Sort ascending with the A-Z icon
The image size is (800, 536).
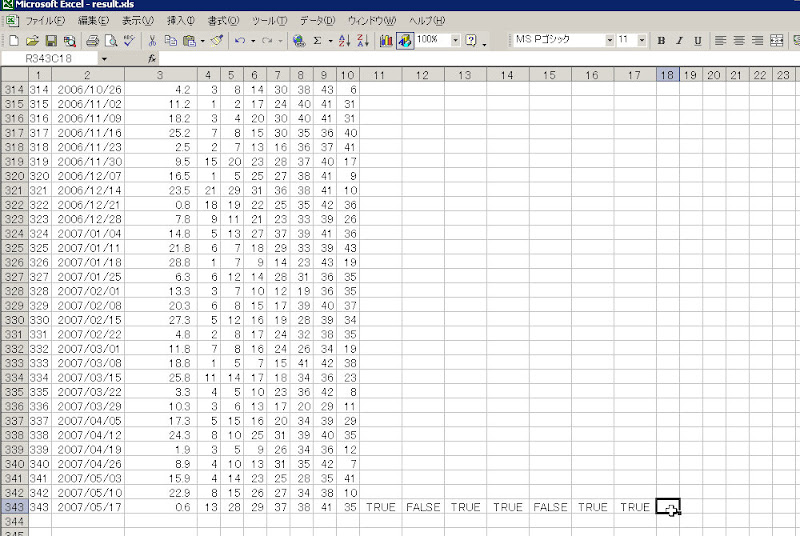pos(344,40)
